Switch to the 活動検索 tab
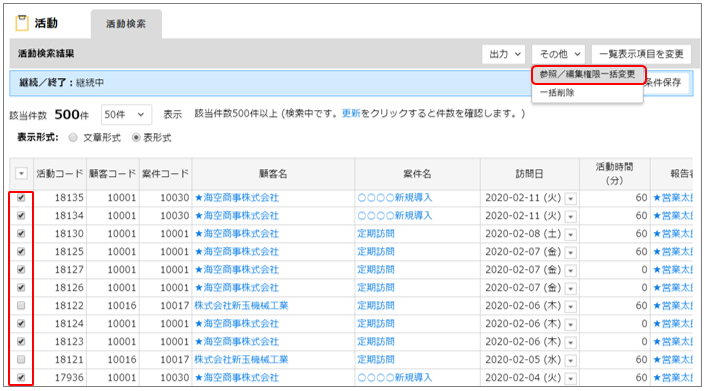The width and height of the screenshot is (705, 391). [126, 24]
